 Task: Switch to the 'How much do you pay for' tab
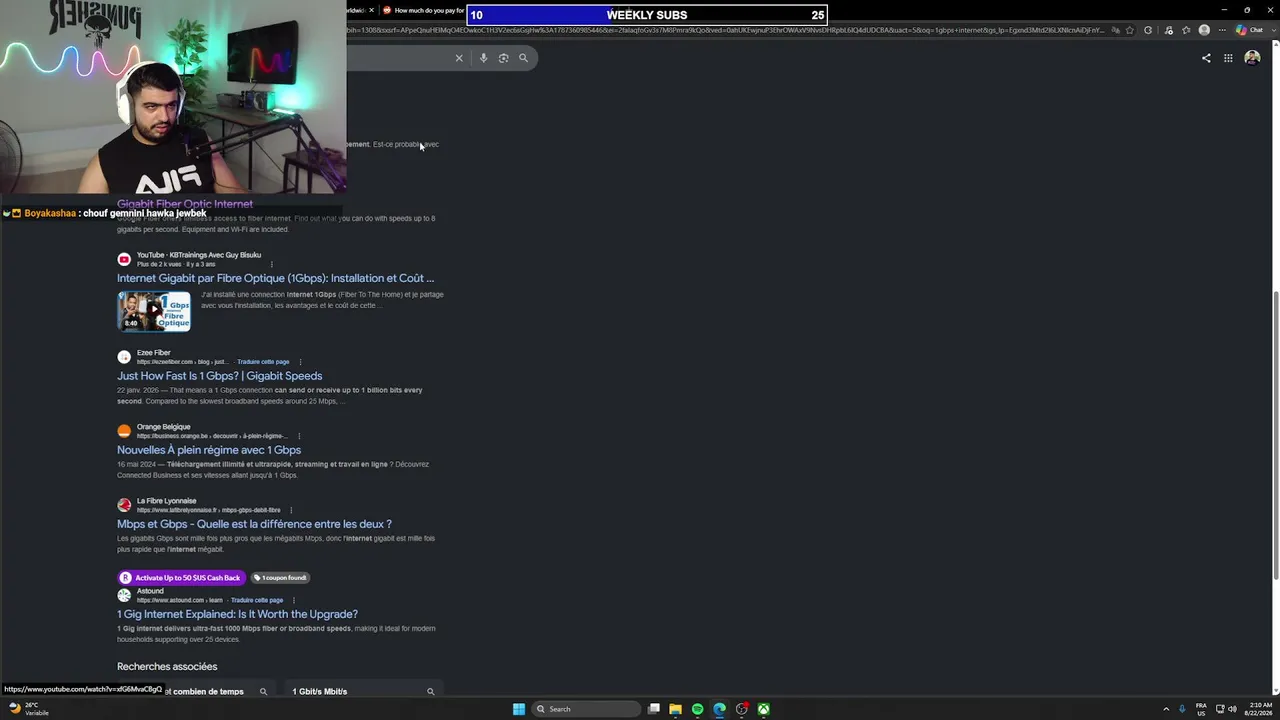click(425, 10)
